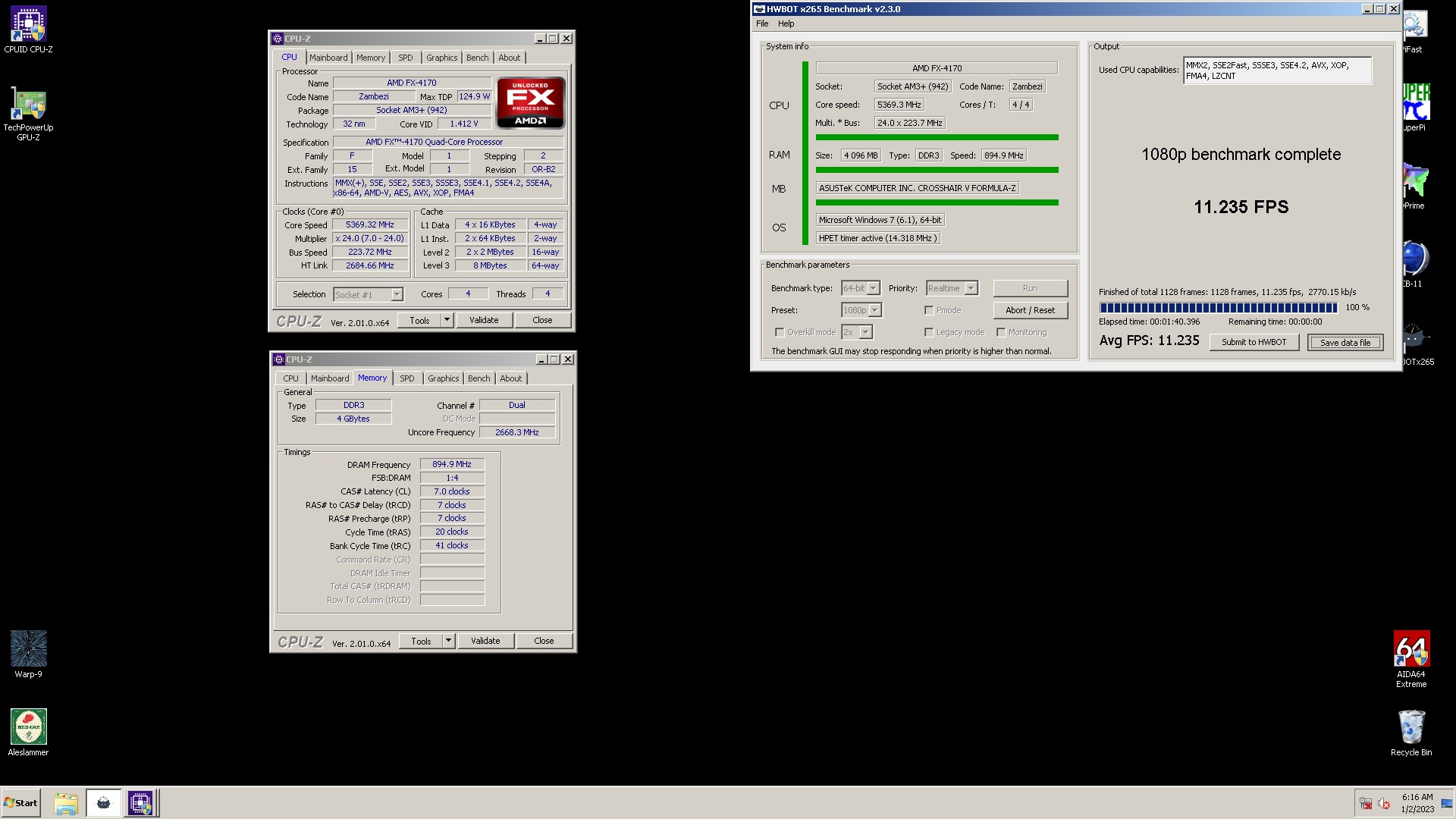Viewport: 1456px width, 819px height.
Task: Click the Show desktop button in the tray
Action: (x=1447, y=804)
